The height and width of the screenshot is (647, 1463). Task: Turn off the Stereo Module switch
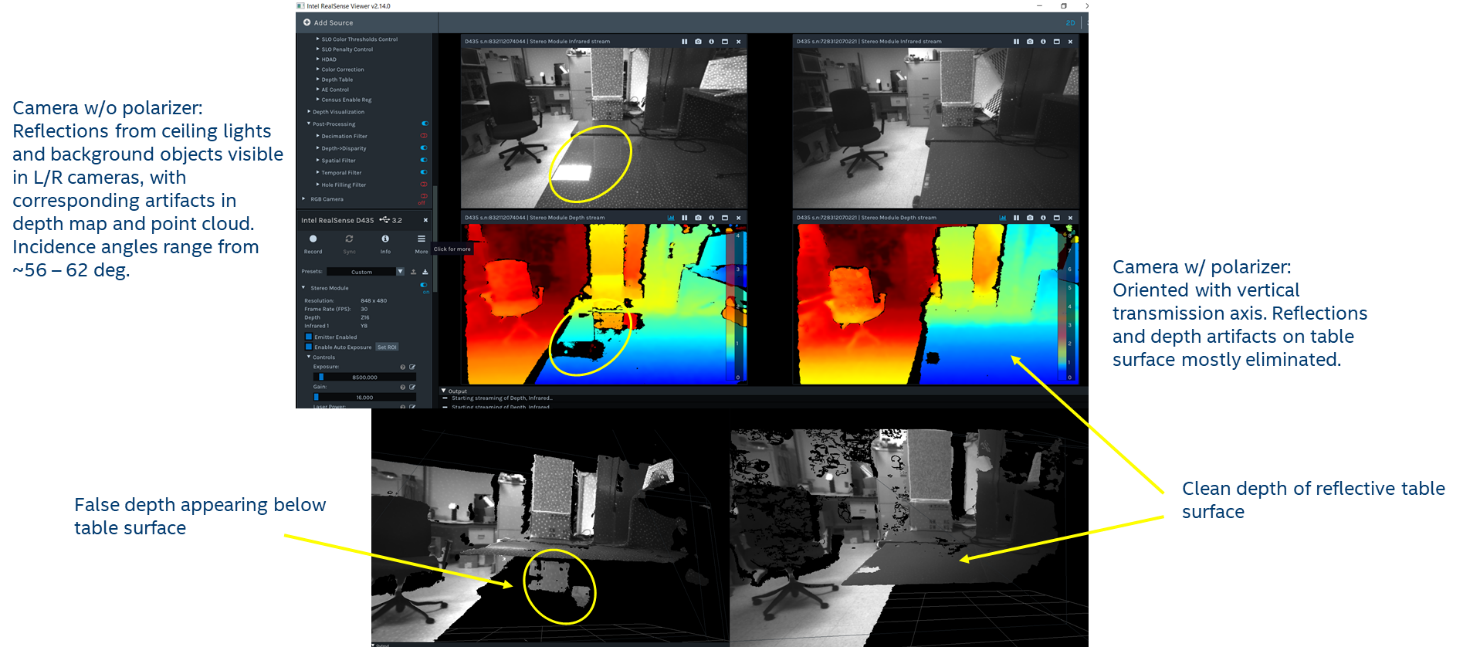[423, 285]
